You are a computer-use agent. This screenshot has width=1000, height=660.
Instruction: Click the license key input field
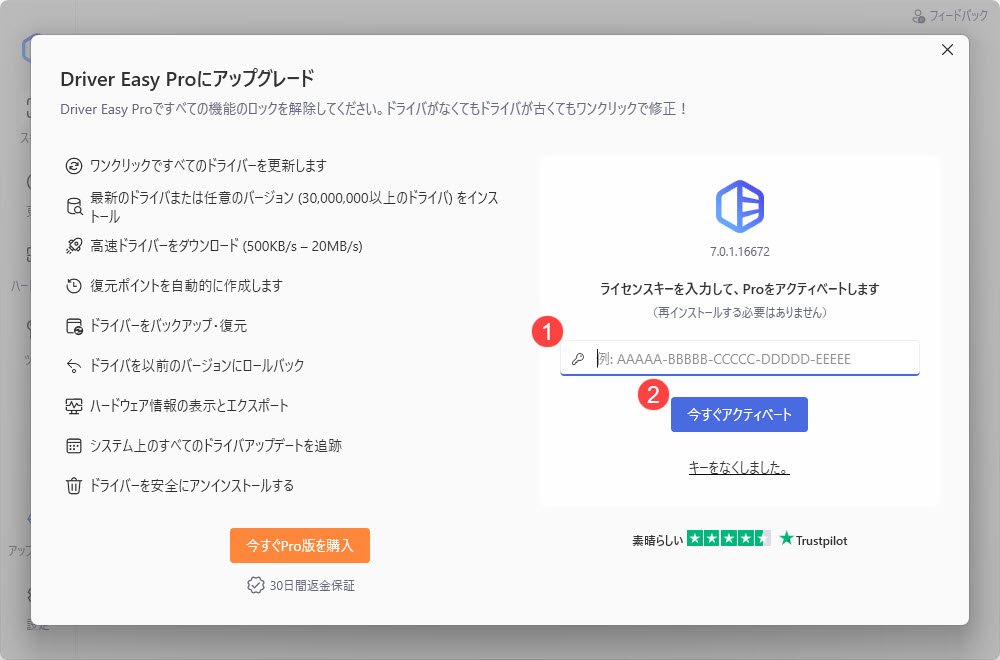coord(740,358)
